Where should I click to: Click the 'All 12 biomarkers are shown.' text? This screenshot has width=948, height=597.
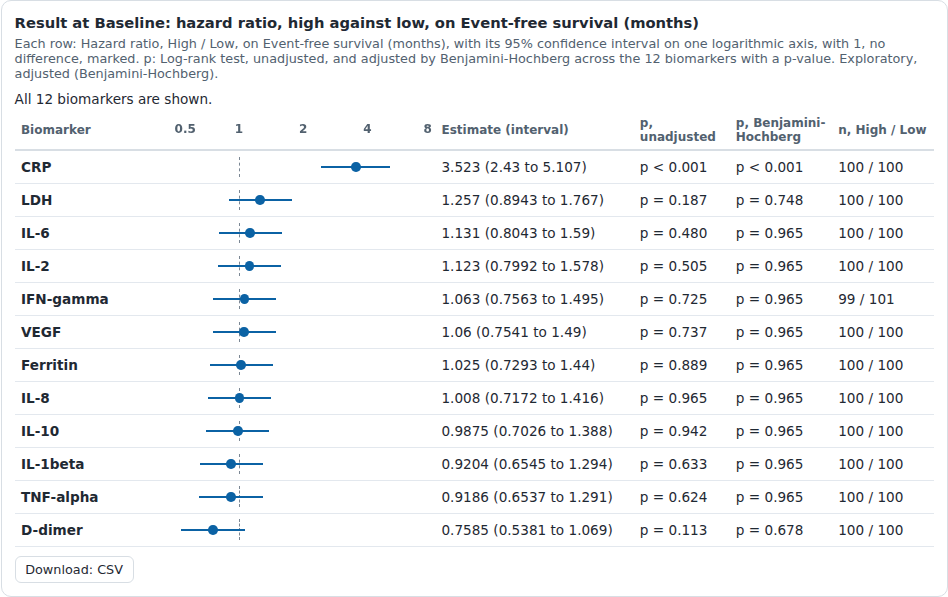click(x=113, y=99)
